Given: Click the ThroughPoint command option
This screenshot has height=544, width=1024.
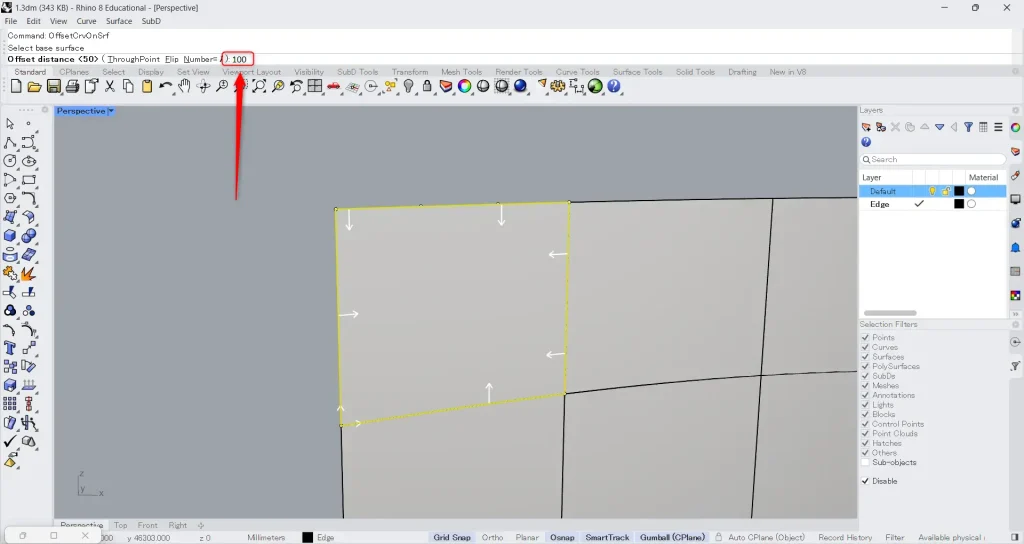Looking at the screenshot, I should pyautogui.click(x=134, y=59).
